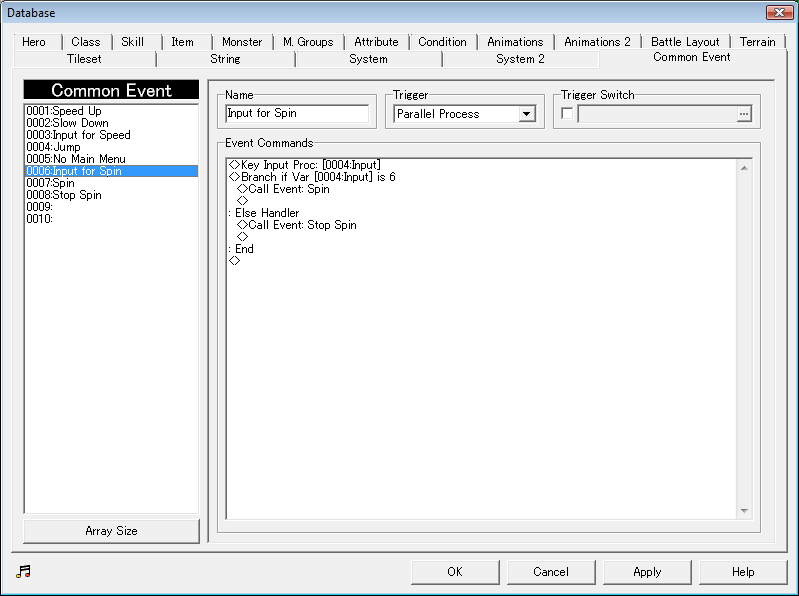This screenshot has height=596, width=799.
Task: Click scroll down arrow in Event Commands
Action: 743,511
